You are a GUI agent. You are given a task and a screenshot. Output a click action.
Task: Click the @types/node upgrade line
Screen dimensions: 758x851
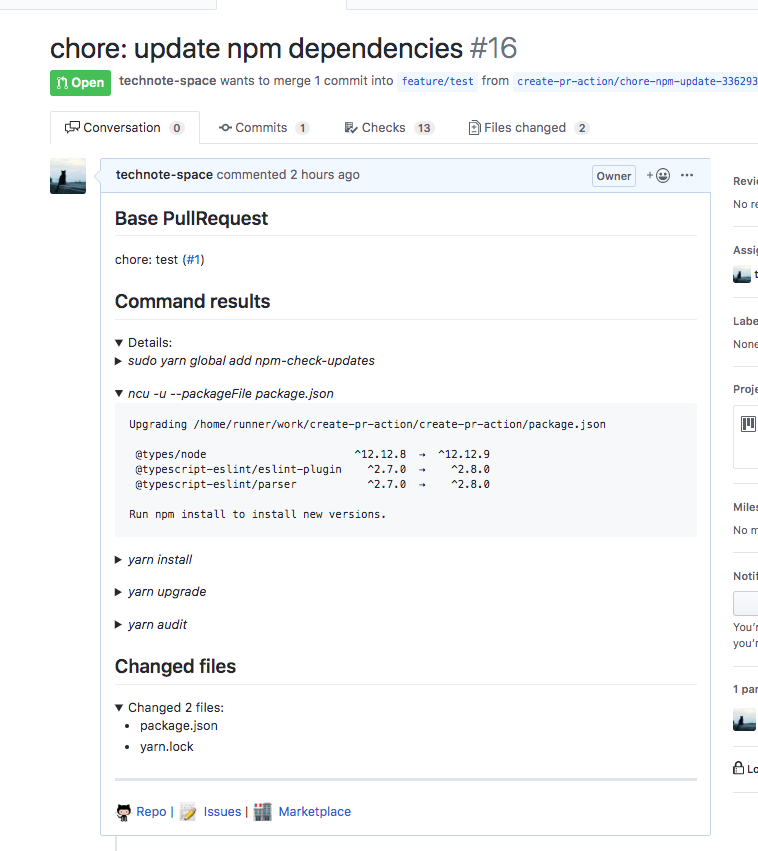(x=313, y=454)
